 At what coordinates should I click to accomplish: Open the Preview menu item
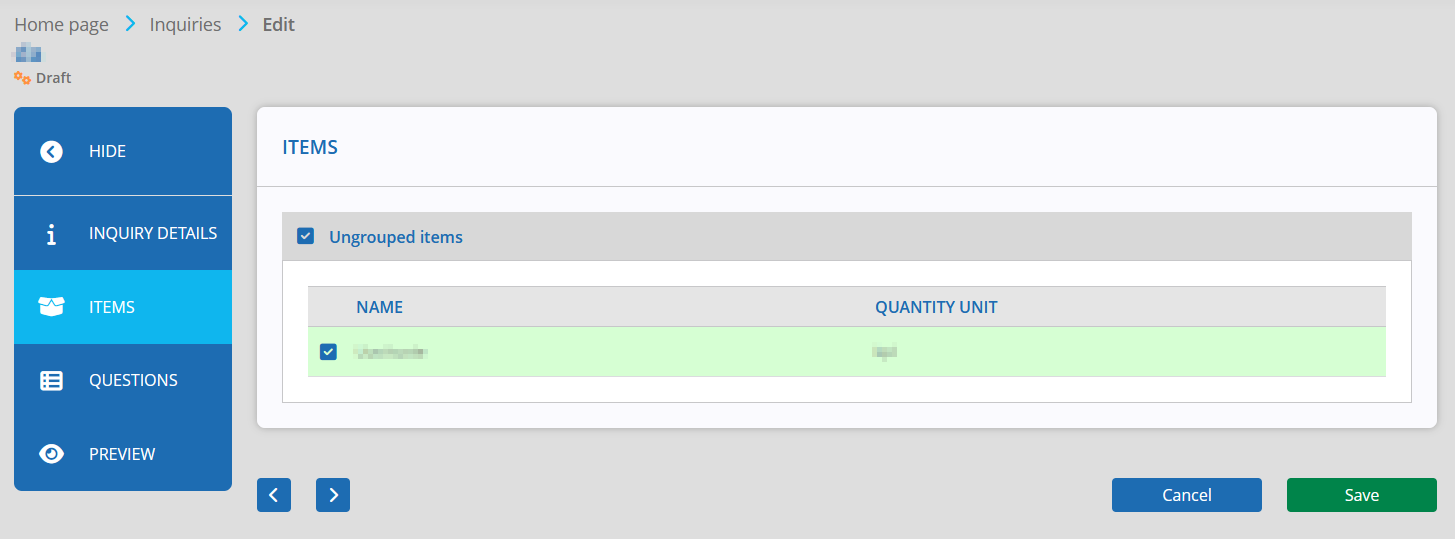point(123,454)
